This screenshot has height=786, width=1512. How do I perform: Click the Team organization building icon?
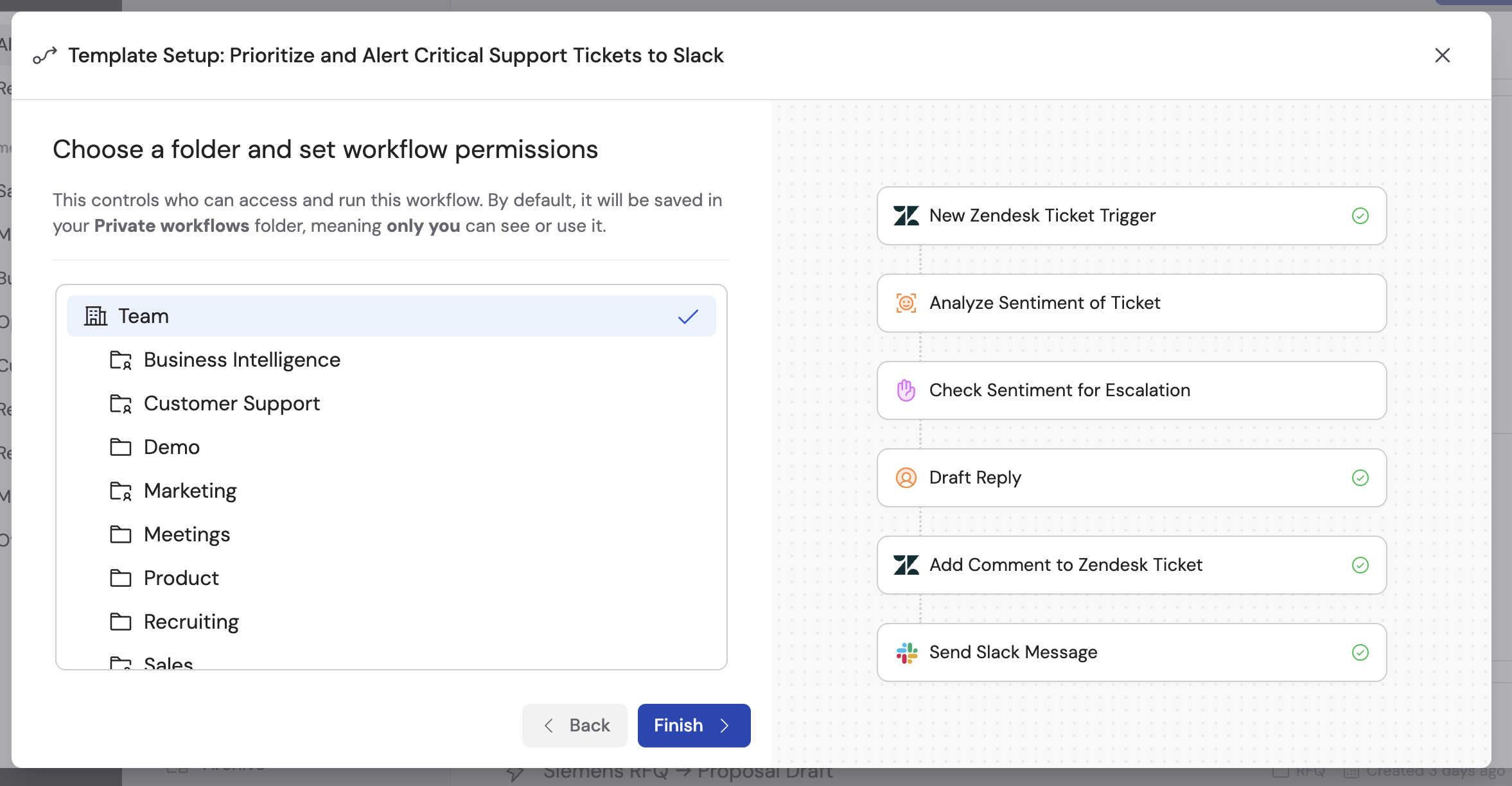95,315
